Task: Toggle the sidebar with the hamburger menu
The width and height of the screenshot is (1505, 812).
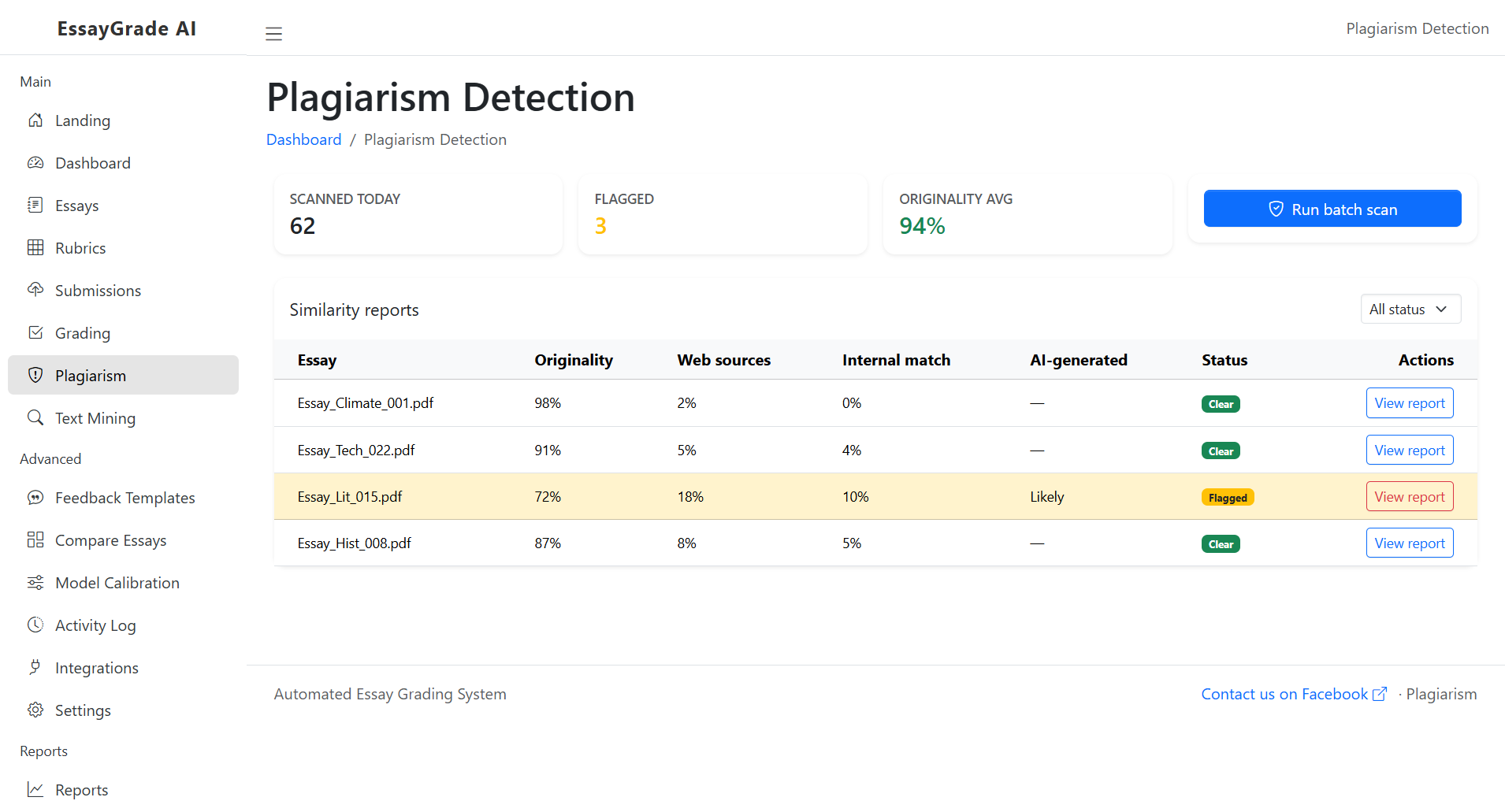Action: click(x=273, y=34)
